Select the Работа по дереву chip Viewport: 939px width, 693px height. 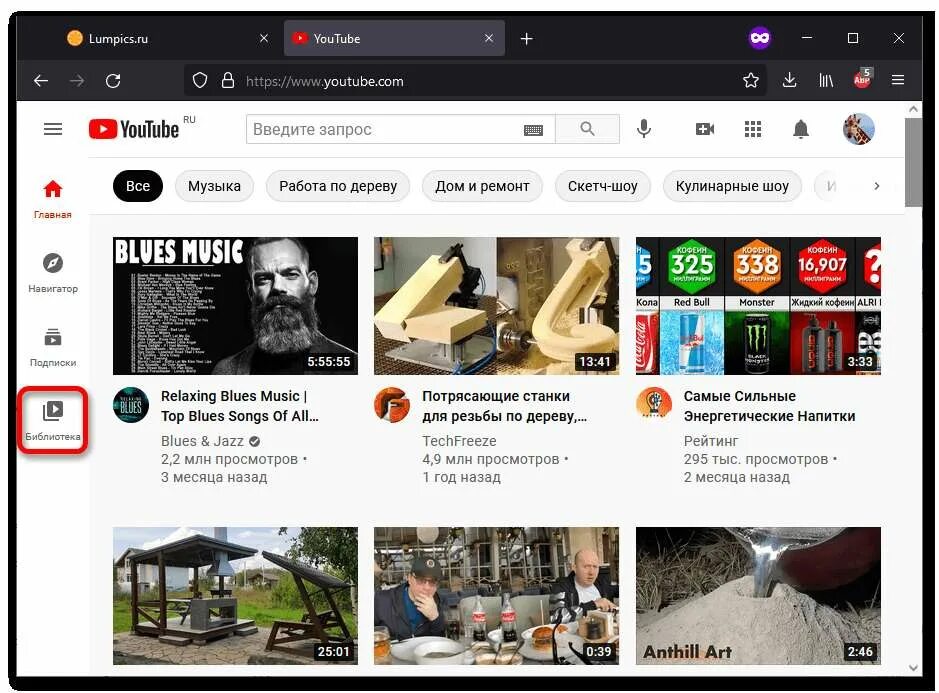coord(338,186)
